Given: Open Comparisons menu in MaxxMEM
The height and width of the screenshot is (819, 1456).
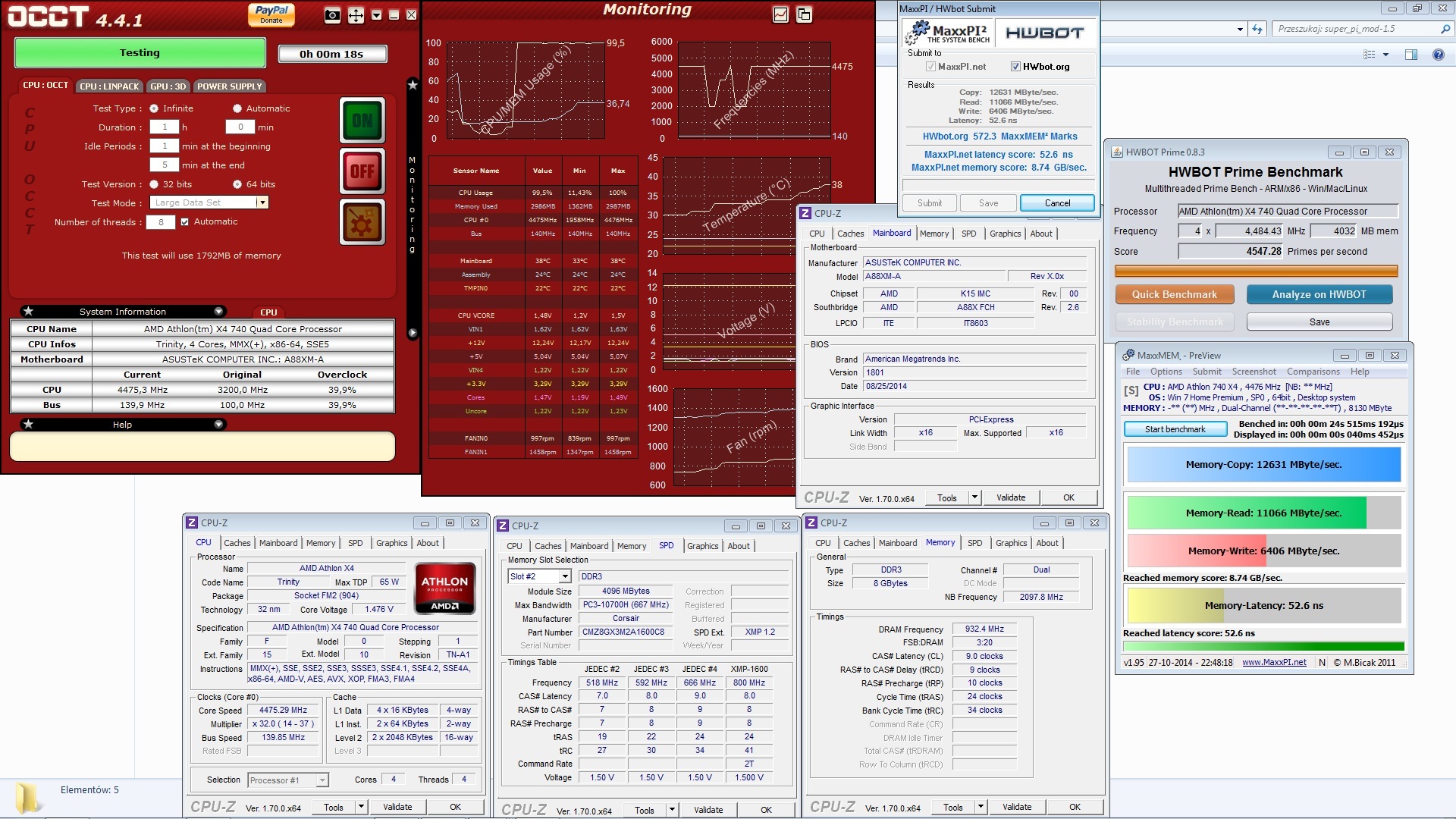Looking at the screenshot, I should 1313,372.
